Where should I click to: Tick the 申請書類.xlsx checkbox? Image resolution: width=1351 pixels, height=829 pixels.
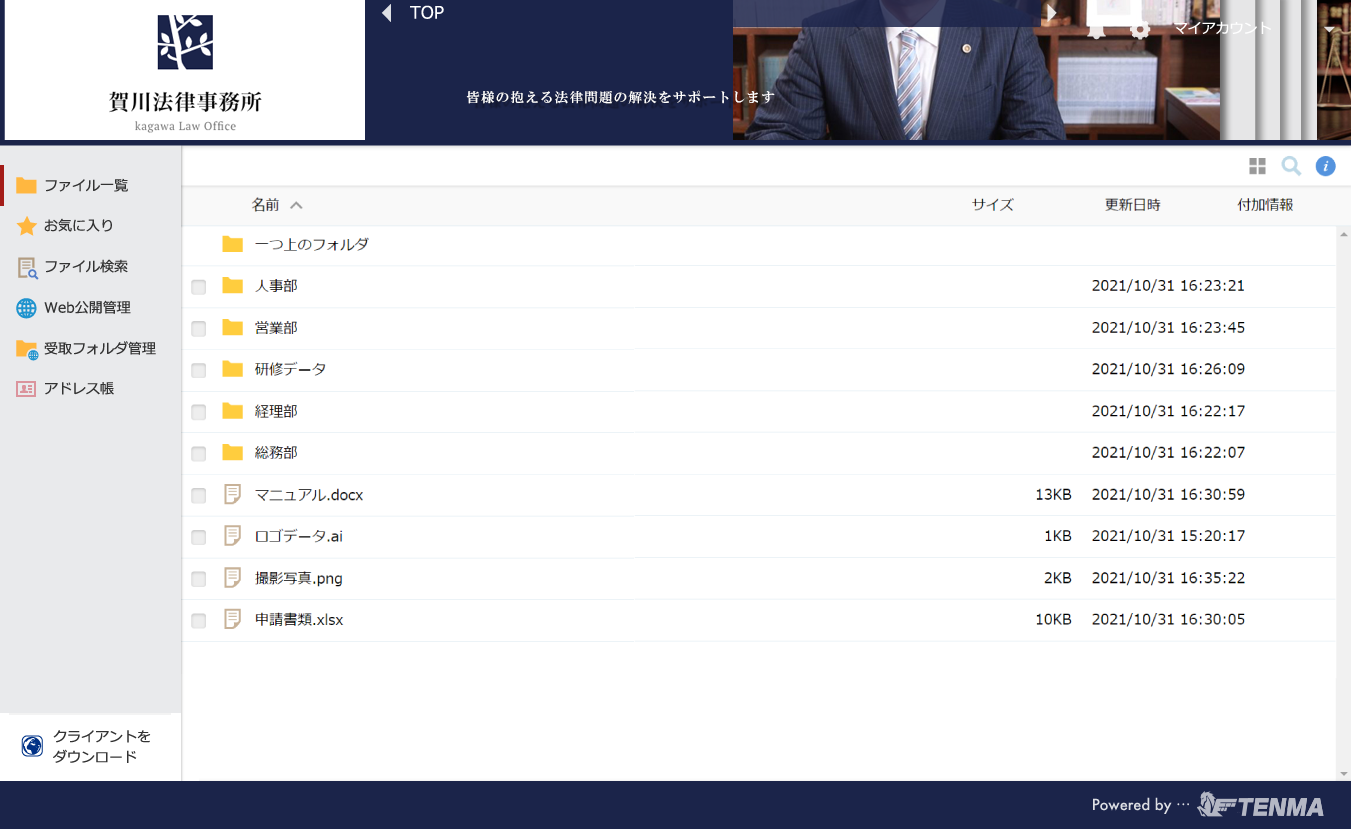199,621
